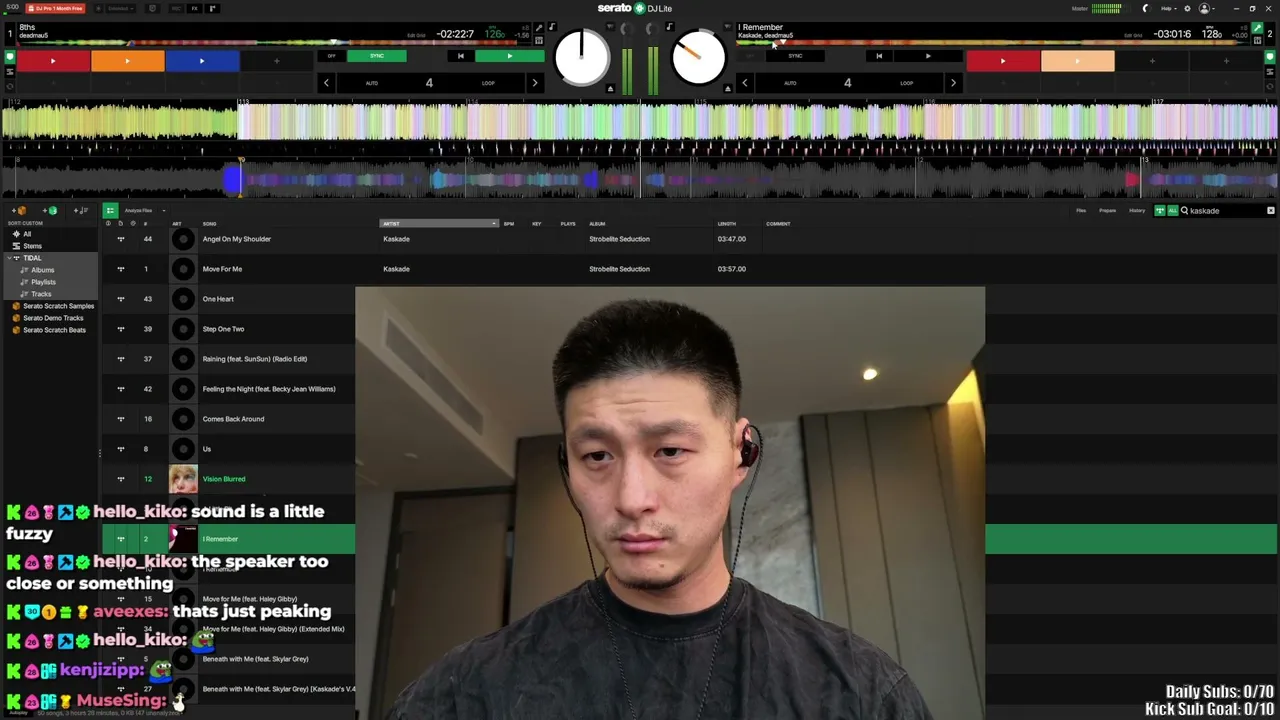The height and width of the screenshot is (720, 1280).
Task: Select Stems in the crate sidebar
Action: (32, 246)
